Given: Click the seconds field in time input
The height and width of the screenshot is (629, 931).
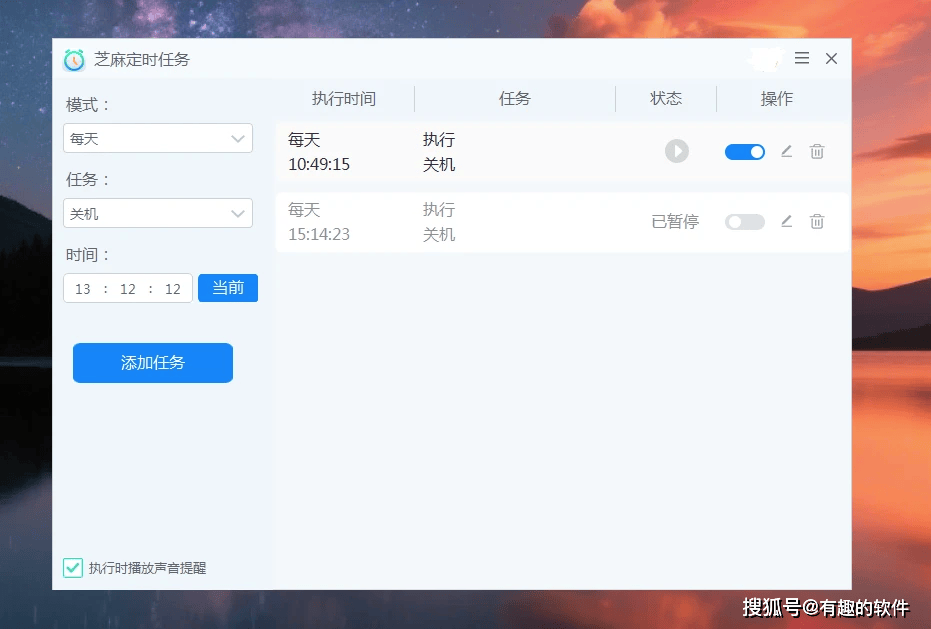Looking at the screenshot, I should pyautogui.click(x=173, y=289).
